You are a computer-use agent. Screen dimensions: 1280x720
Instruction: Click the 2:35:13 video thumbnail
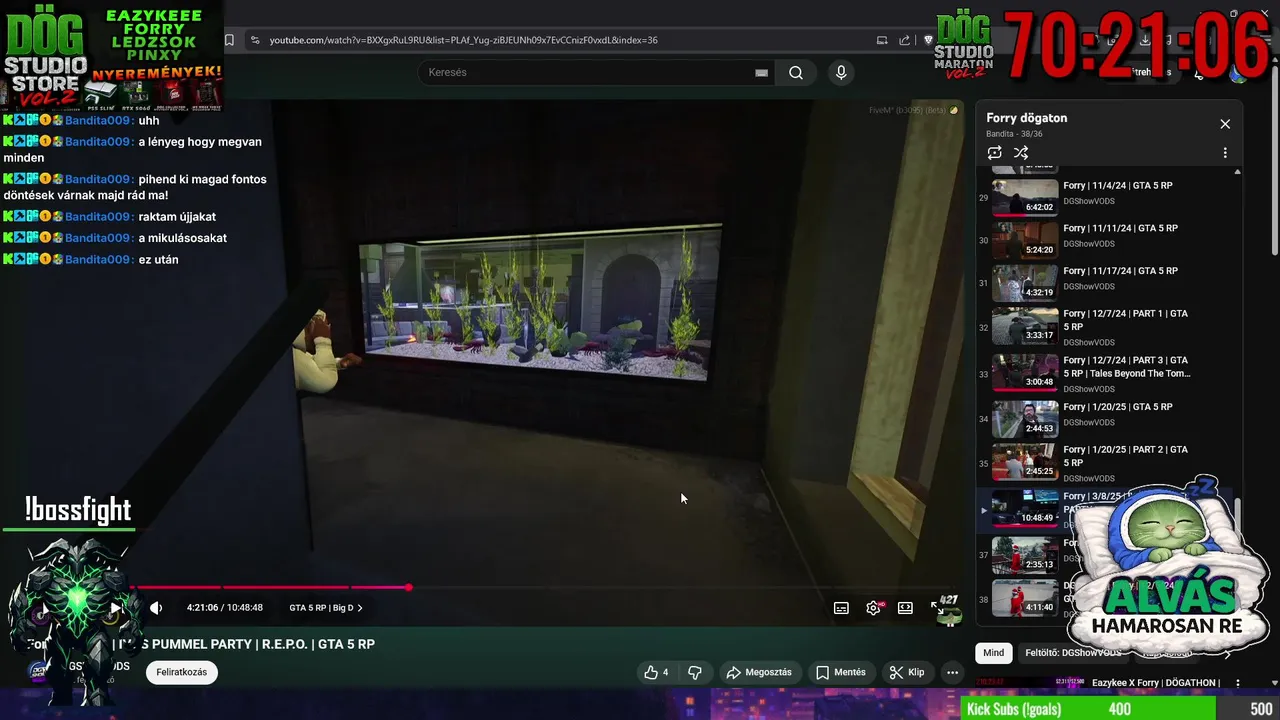tap(1025, 555)
